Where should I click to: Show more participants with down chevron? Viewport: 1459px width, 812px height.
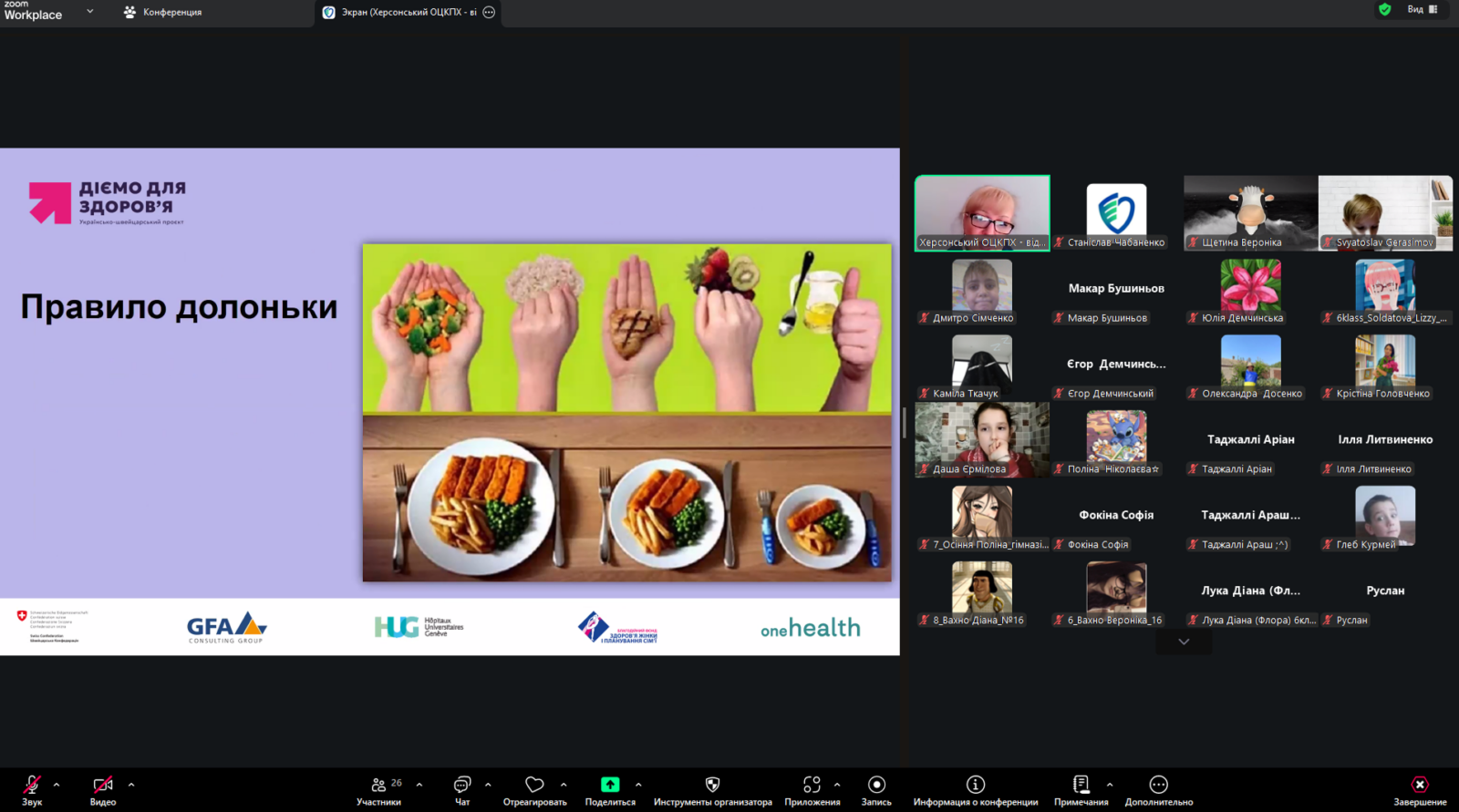1184,642
